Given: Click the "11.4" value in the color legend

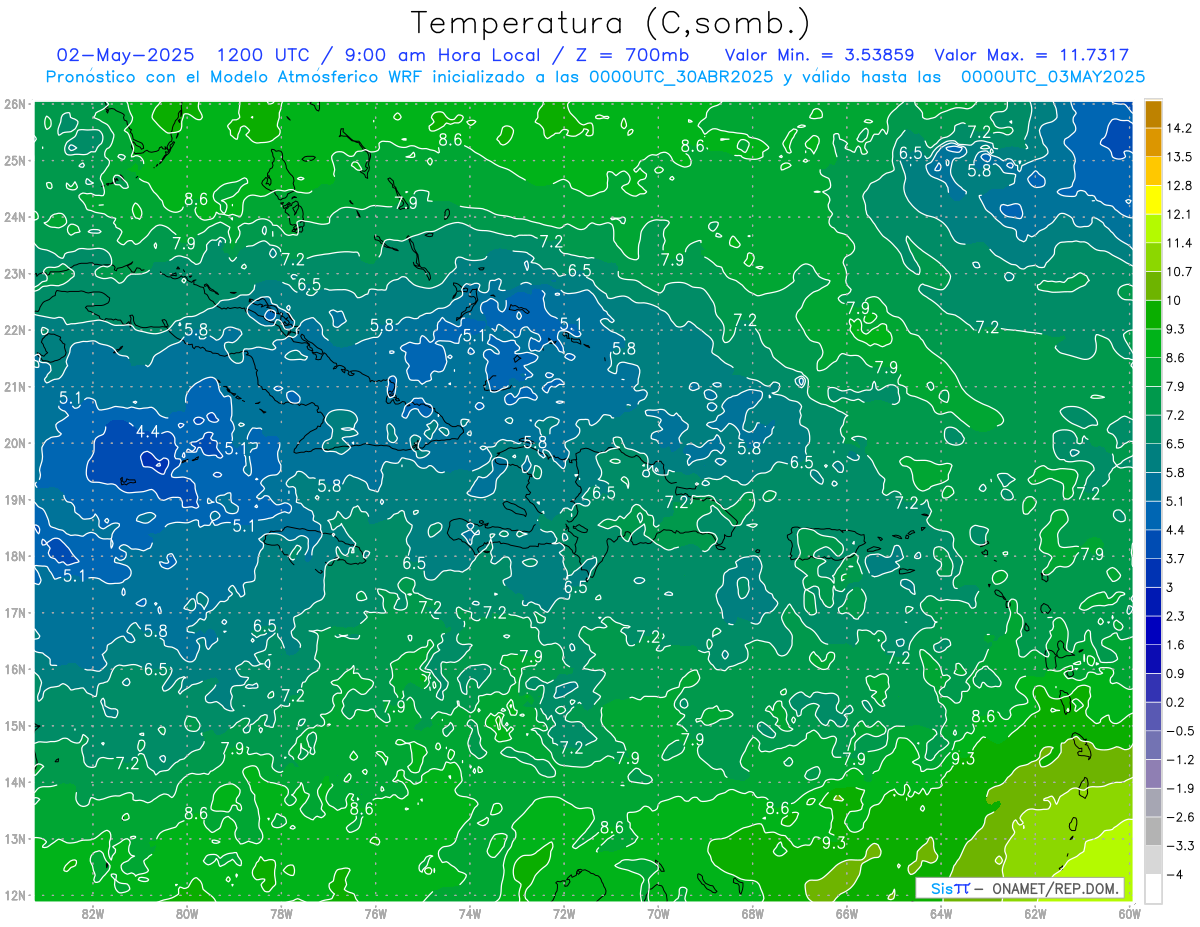Looking at the screenshot, I should tap(1179, 243).
